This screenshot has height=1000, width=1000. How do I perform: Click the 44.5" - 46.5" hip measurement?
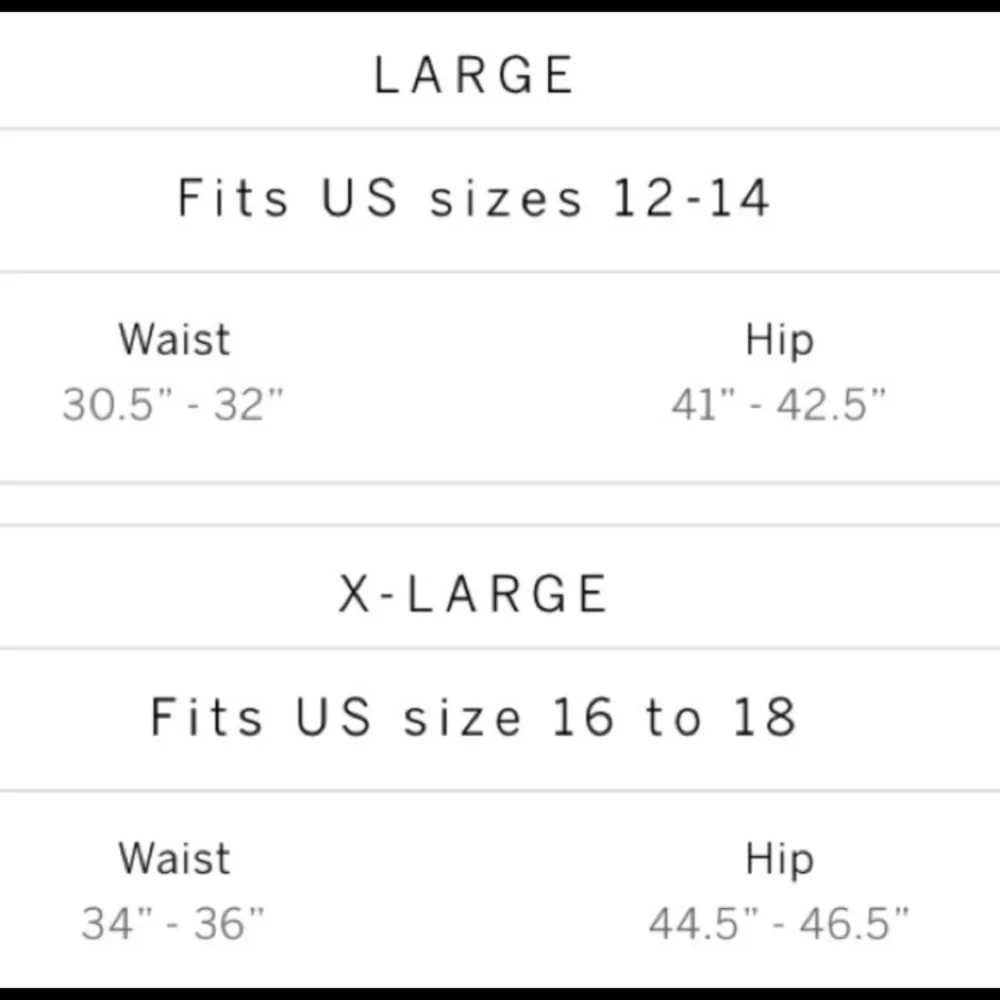(779, 923)
